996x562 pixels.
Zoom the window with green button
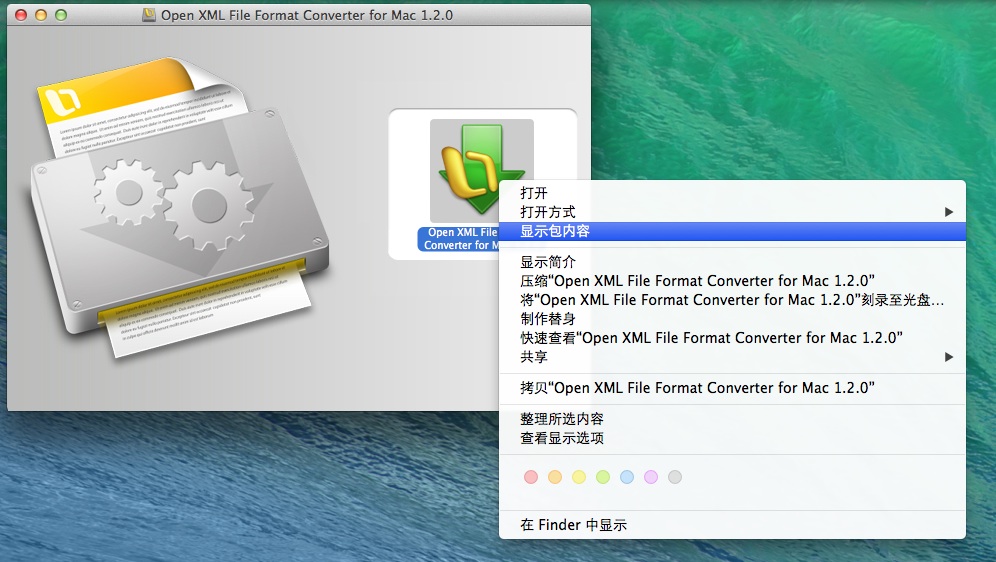click(61, 15)
